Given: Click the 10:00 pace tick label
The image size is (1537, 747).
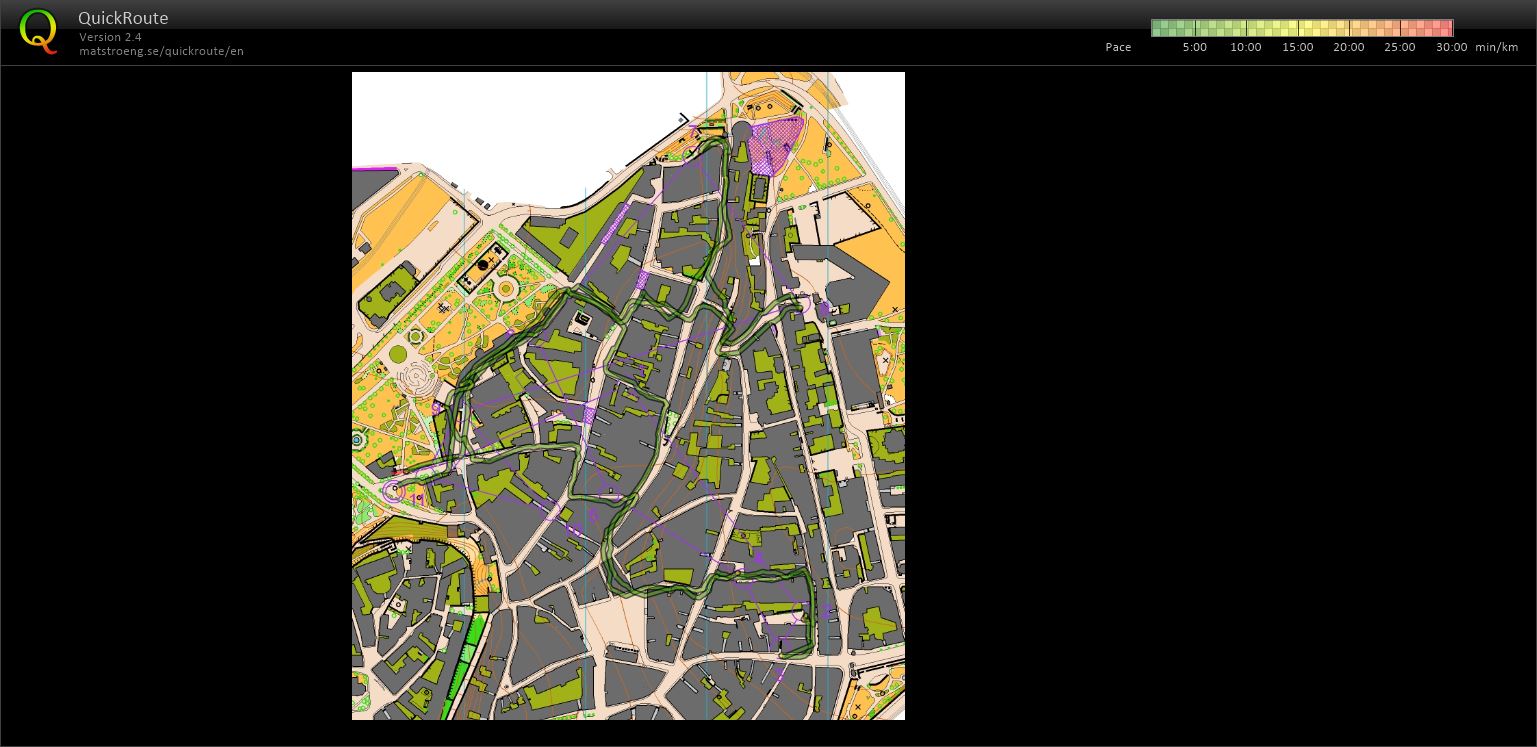Looking at the screenshot, I should [x=1245, y=47].
